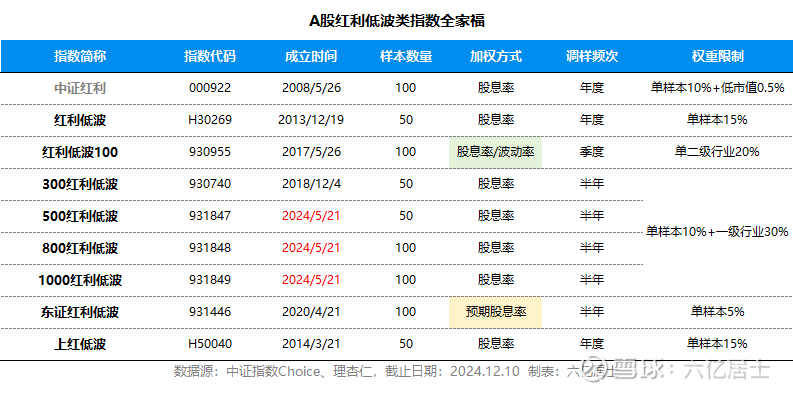Image resolution: width=793 pixels, height=393 pixels.
Task: Click the green 股息率/波动率 cell
Action: click(496, 152)
